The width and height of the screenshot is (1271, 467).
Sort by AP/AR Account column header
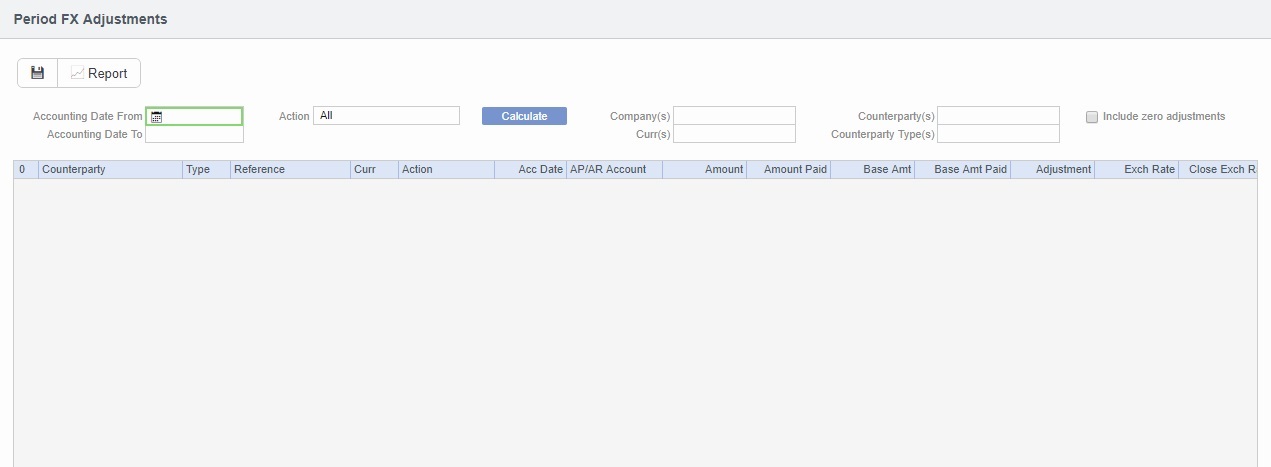pyautogui.click(x=613, y=170)
